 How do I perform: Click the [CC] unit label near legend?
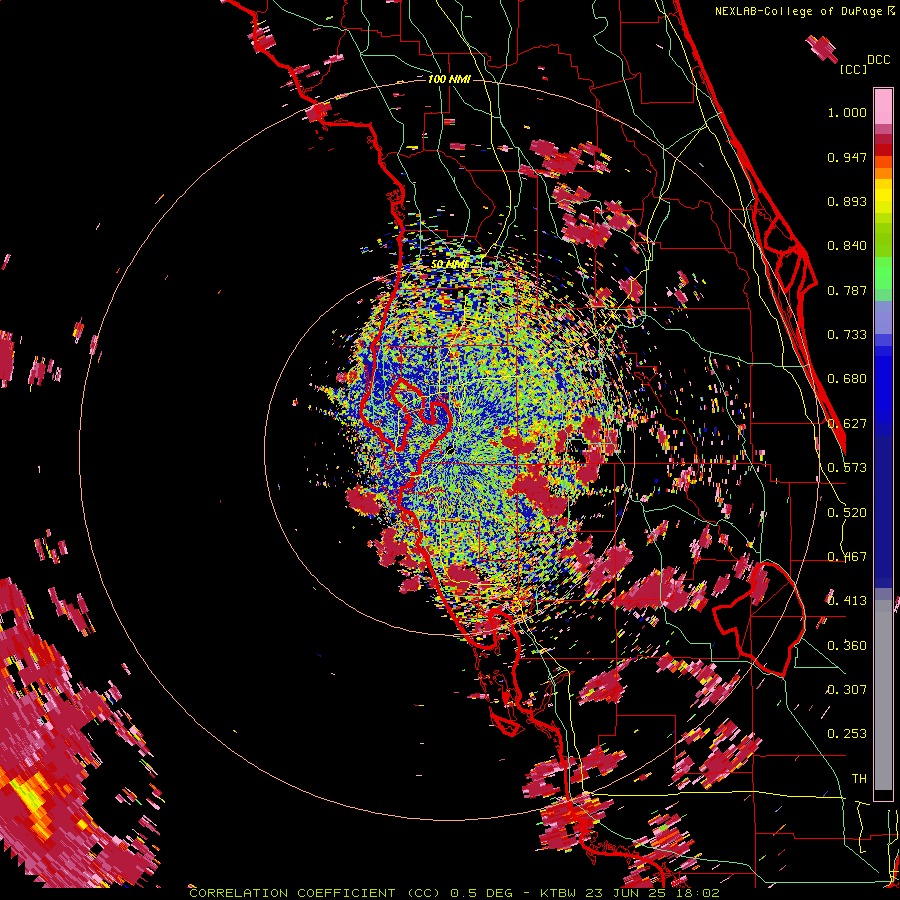pos(853,69)
